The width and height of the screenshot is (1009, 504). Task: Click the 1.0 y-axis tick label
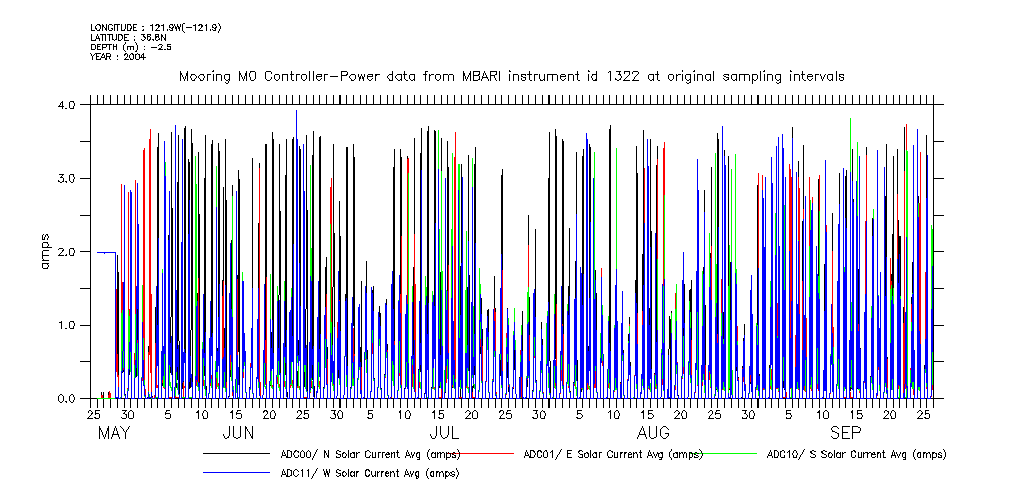[x=68, y=325]
